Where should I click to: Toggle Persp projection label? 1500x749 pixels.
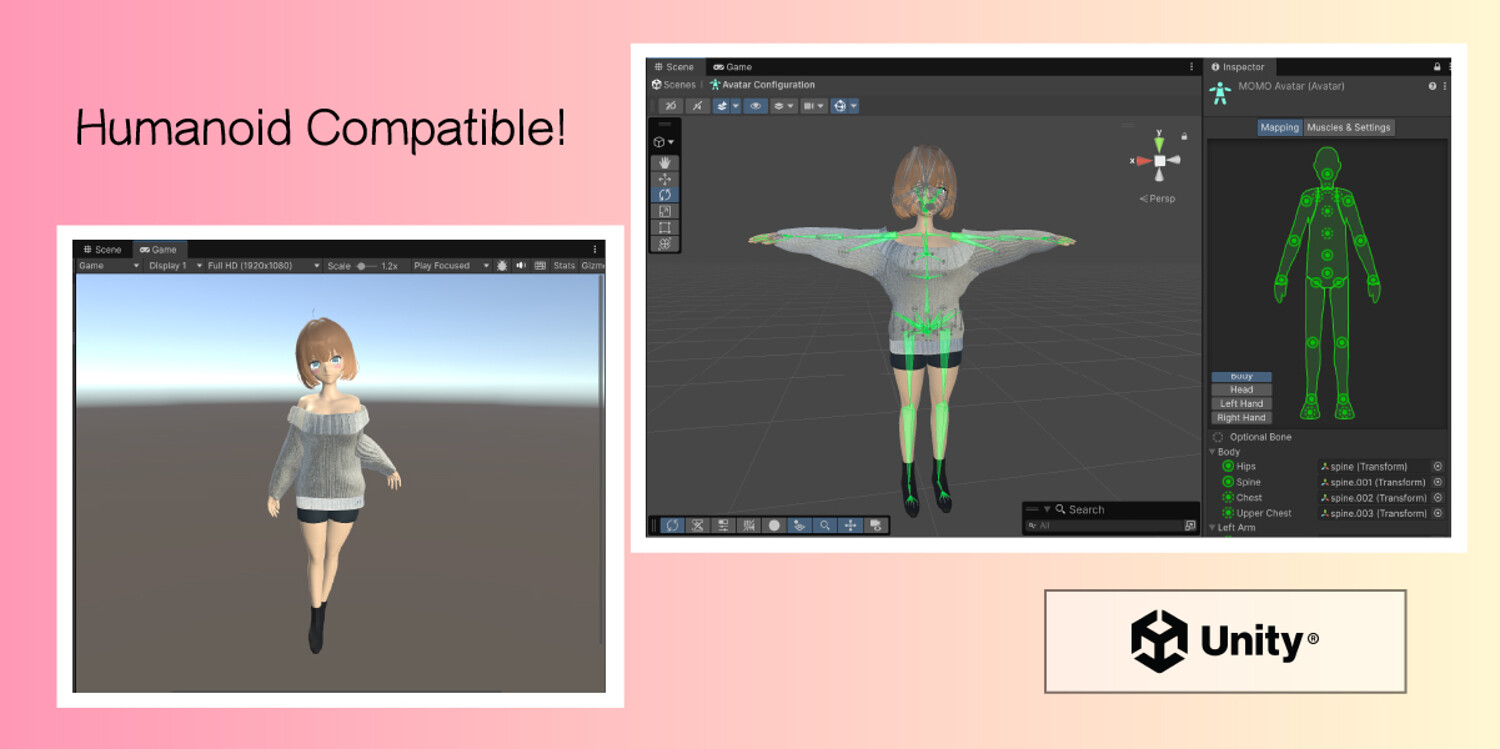click(1158, 198)
